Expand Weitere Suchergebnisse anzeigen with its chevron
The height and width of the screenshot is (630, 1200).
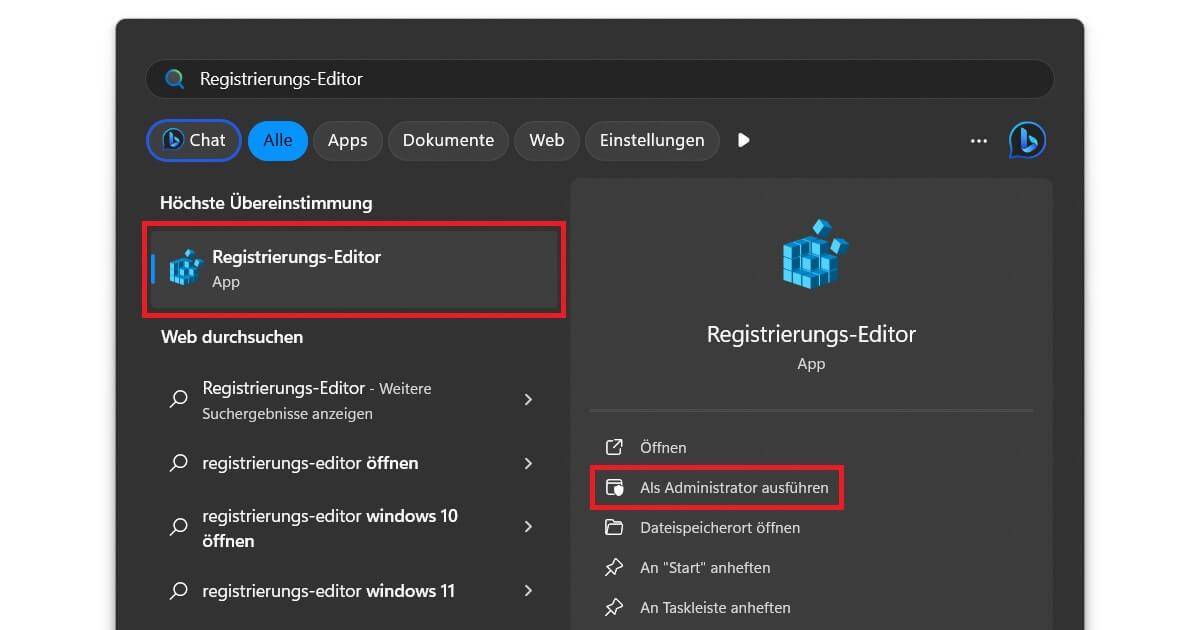click(x=528, y=400)
